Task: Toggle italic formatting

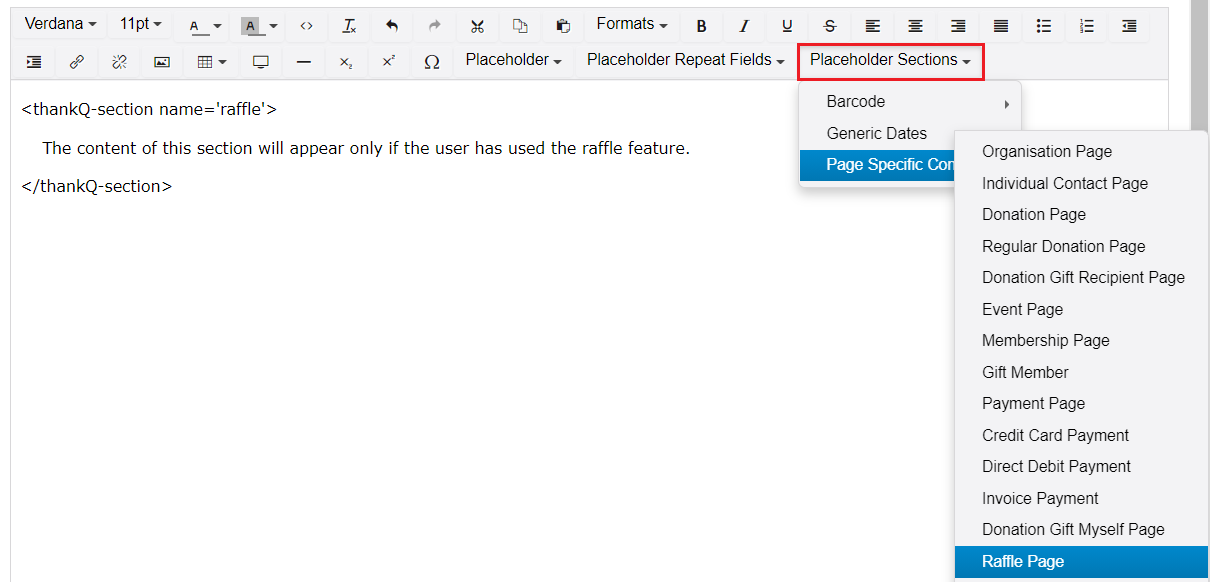Action: click(x=744, y=27)
